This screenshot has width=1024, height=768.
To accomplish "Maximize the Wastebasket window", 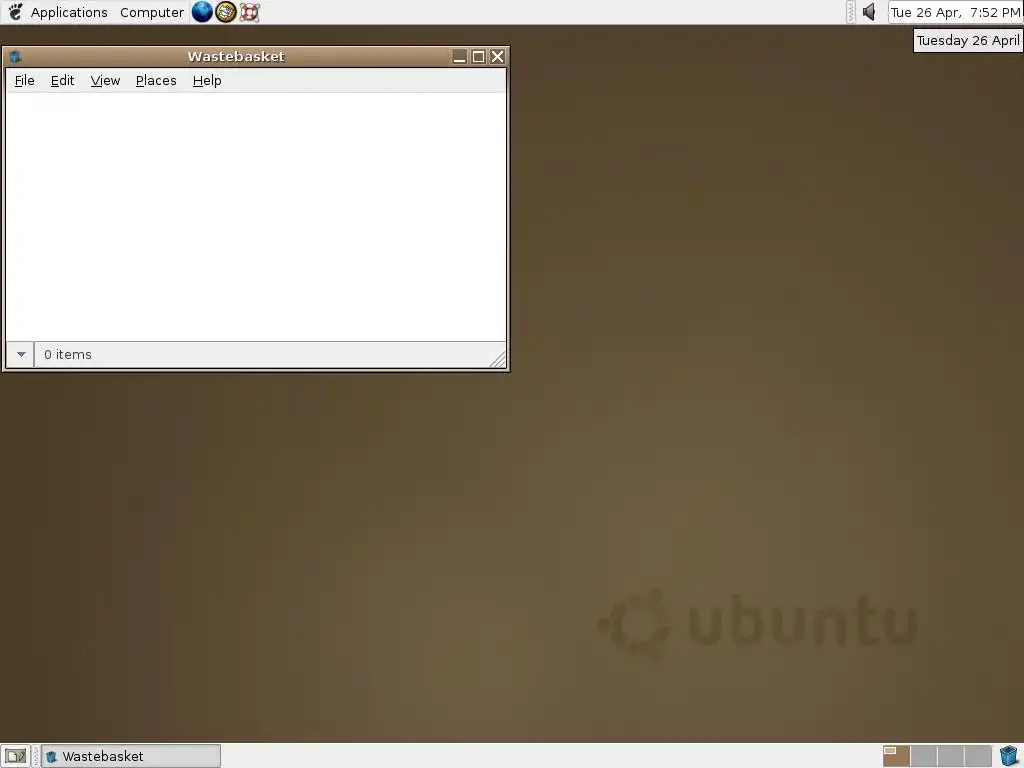I will tap(478, 57).
